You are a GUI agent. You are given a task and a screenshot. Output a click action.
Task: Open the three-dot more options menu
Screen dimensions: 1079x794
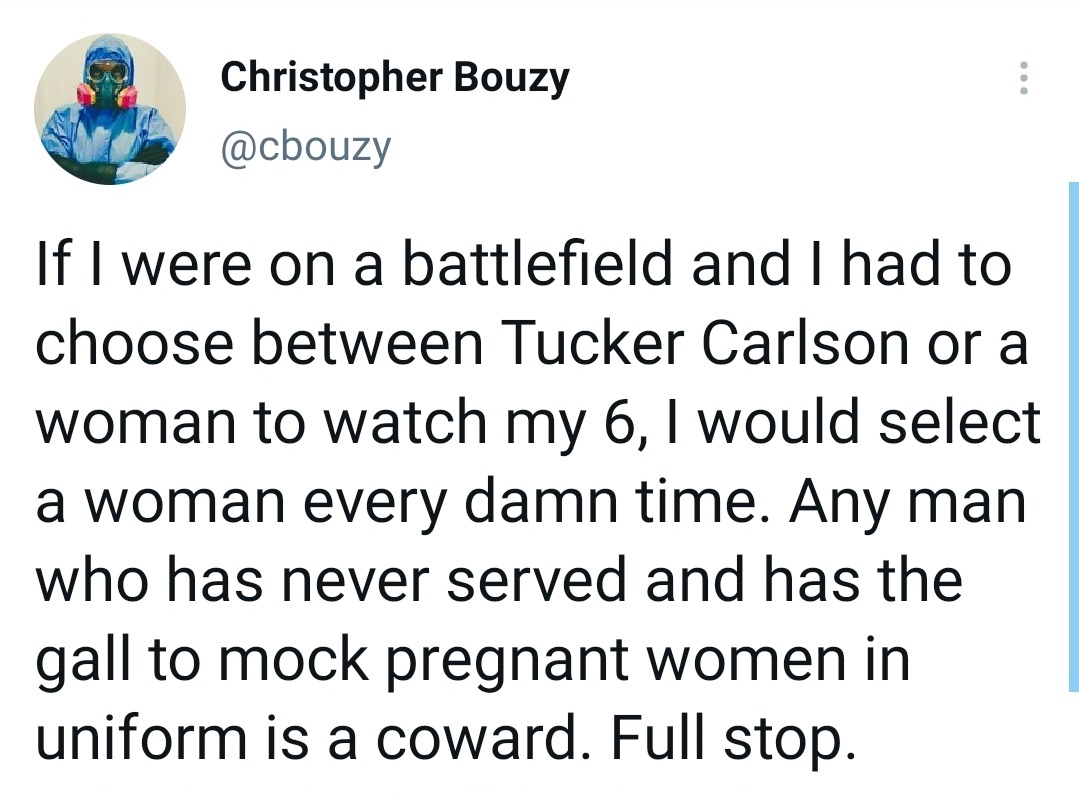click(1023, 78)
